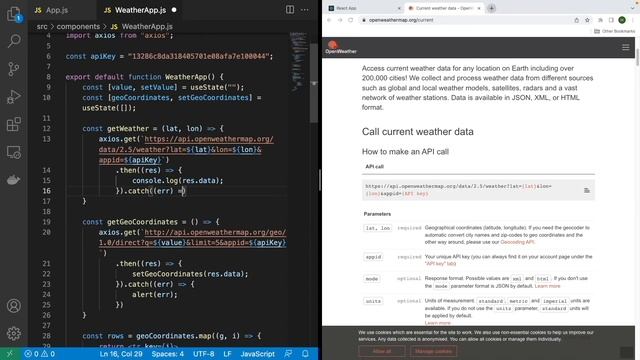
Task: Open the Run and Debug view
Action: [14, 96]
